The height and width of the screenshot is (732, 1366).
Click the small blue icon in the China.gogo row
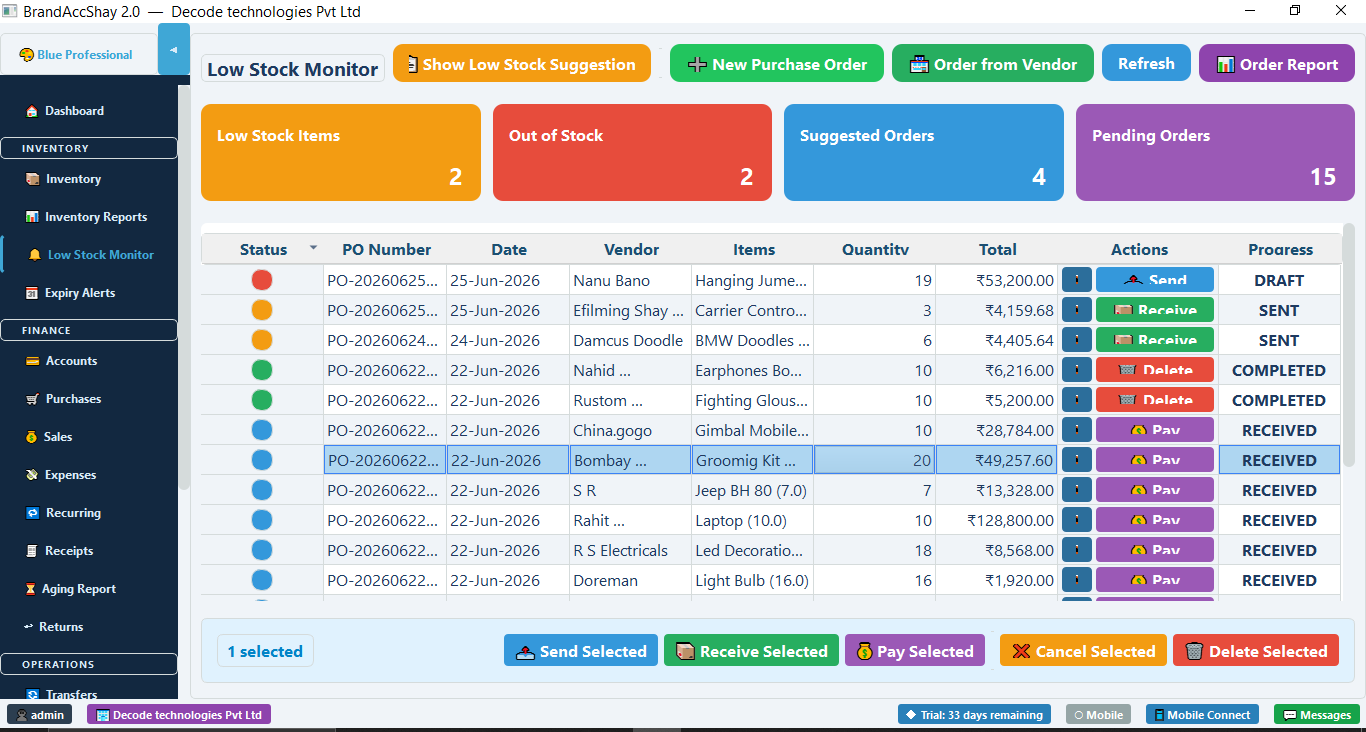point(1077,430)
